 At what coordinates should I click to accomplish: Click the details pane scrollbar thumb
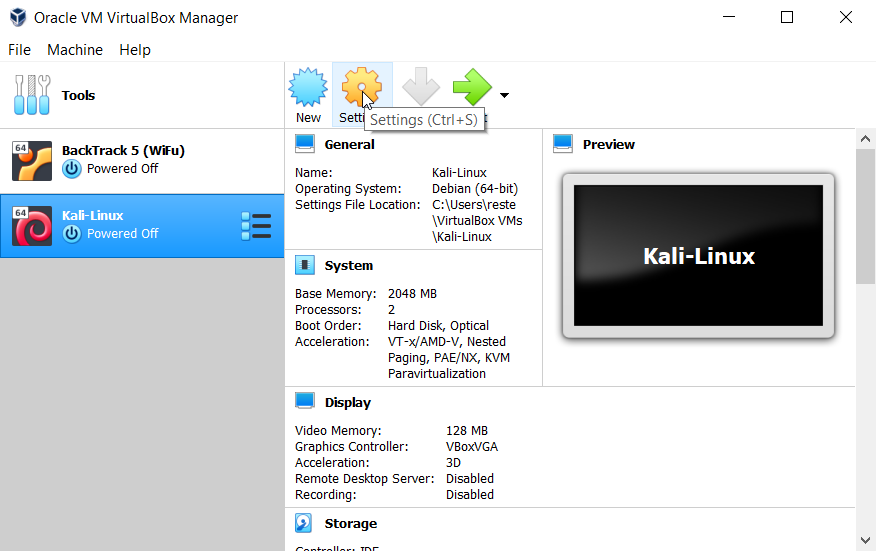(865, 217)
